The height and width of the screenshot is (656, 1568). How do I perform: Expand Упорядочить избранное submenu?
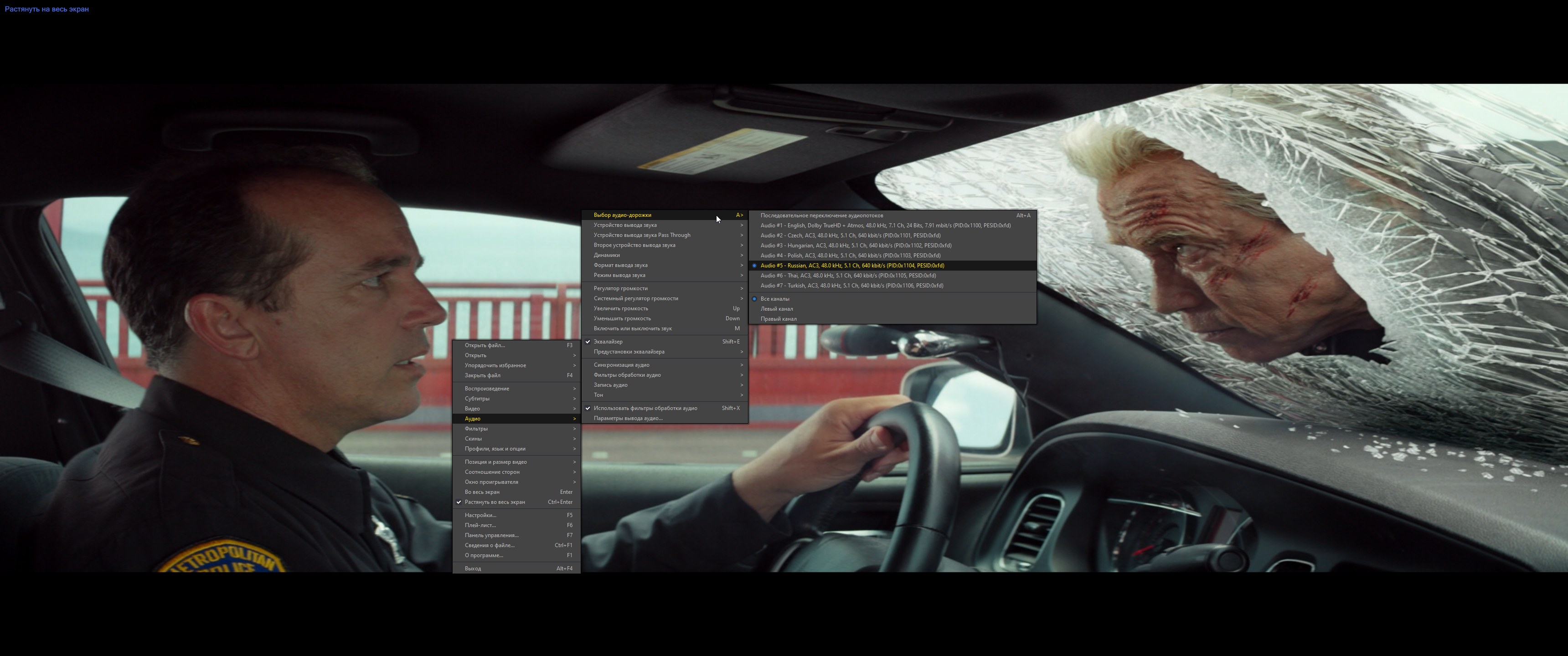[x=516, y=365]
